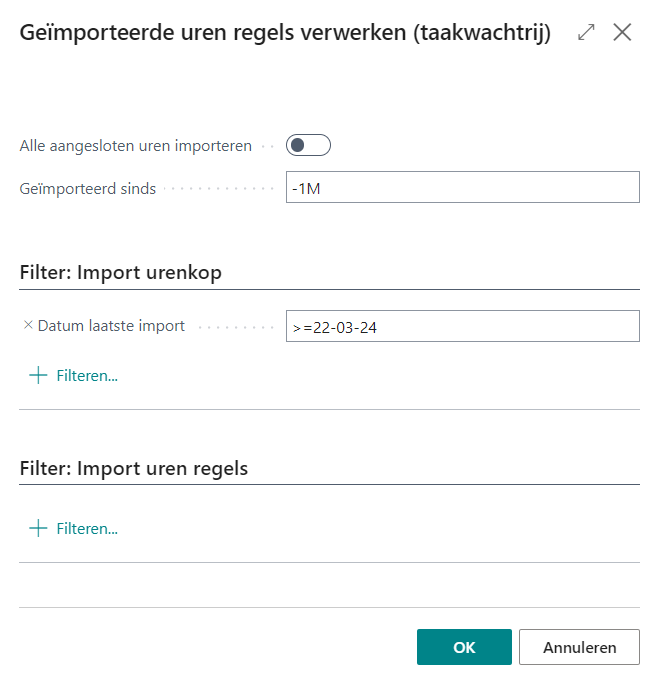Click plus icon under Import uren regels

[38, 528]
